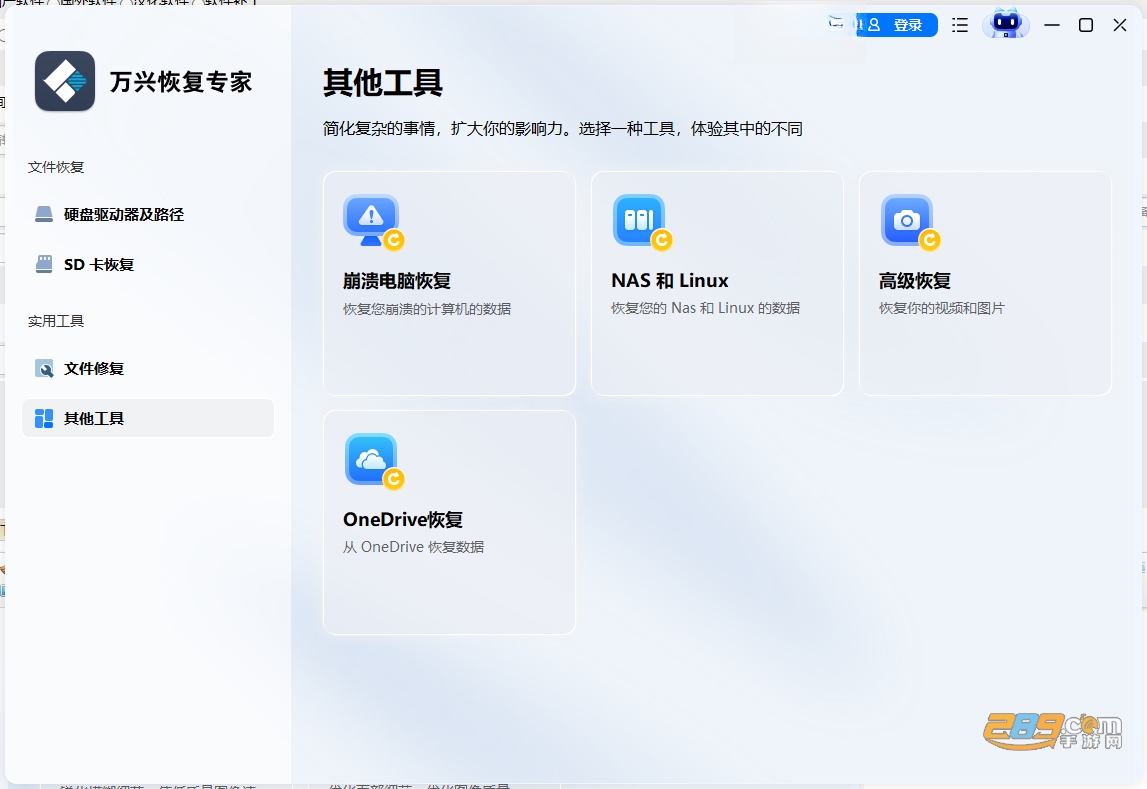Screen dimensions: 1147x789
Task: Click the hard drive icon beside 硬盘驱动器及路径
Action: (x=44, y=214)
